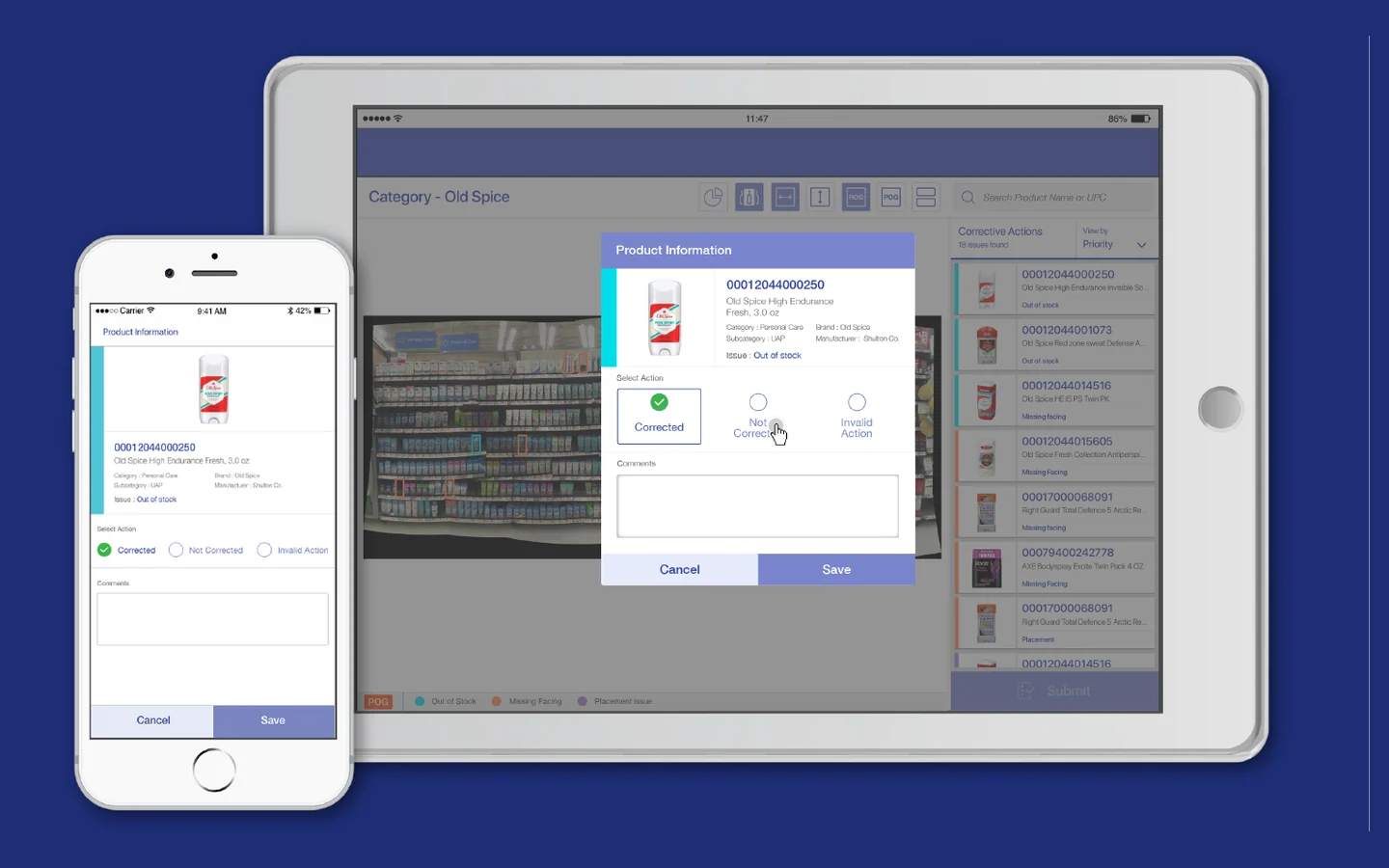
Task: Open issue 00012044001073 Old Spice Red zone
Action: tap(1055, 344)
